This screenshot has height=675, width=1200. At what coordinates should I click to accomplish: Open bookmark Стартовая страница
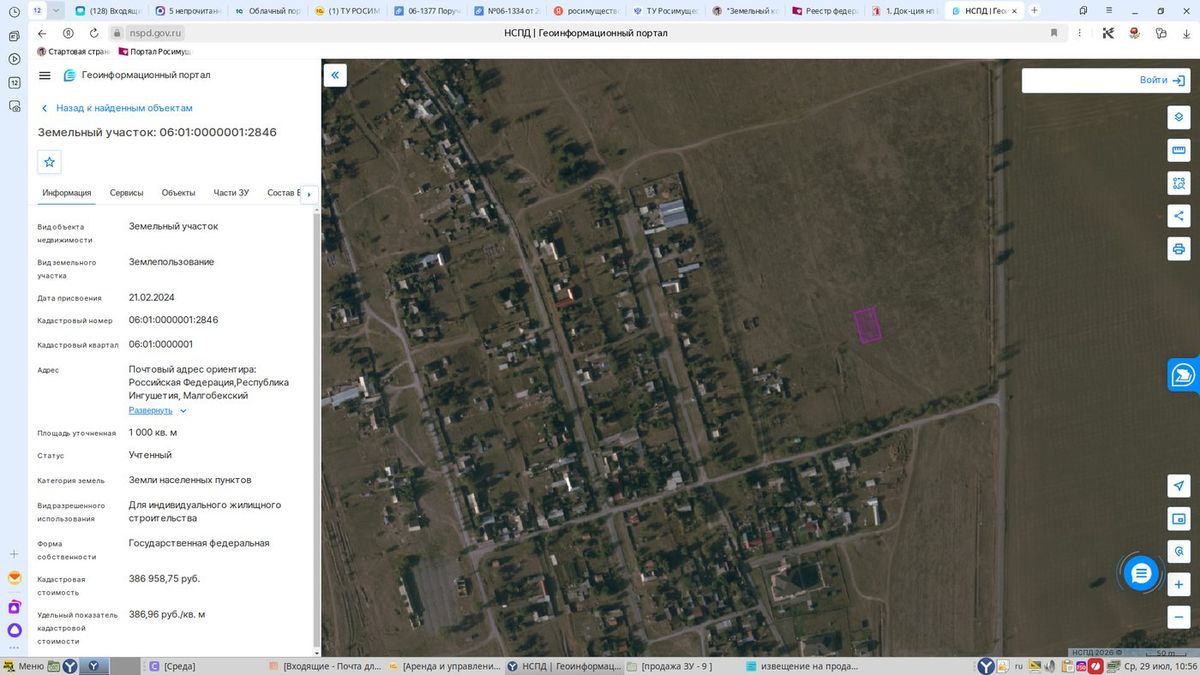(75, 51)
